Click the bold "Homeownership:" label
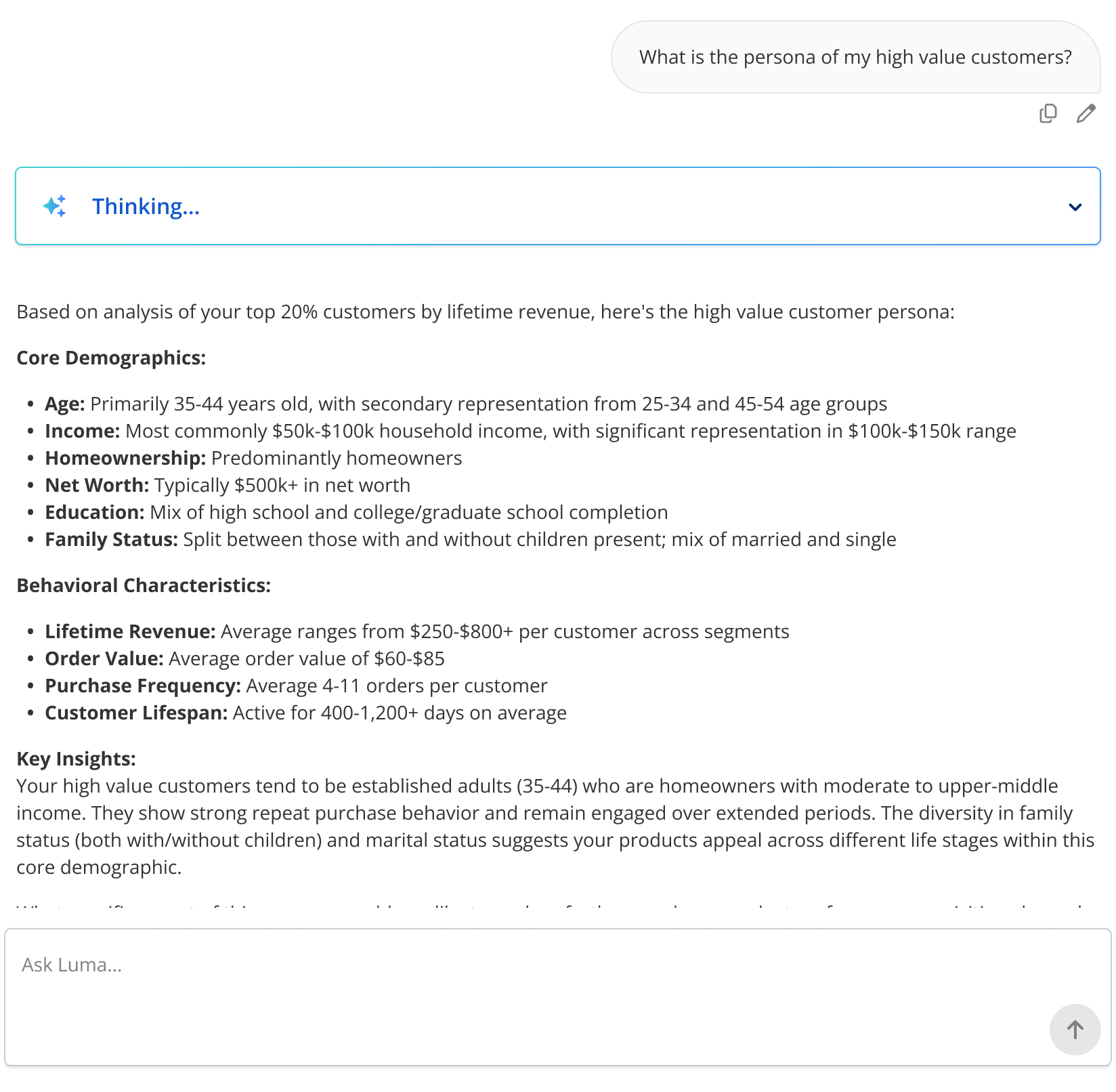Image resolution: width=1116 pixels, height=1092 pixels. [x=125, y=458]
